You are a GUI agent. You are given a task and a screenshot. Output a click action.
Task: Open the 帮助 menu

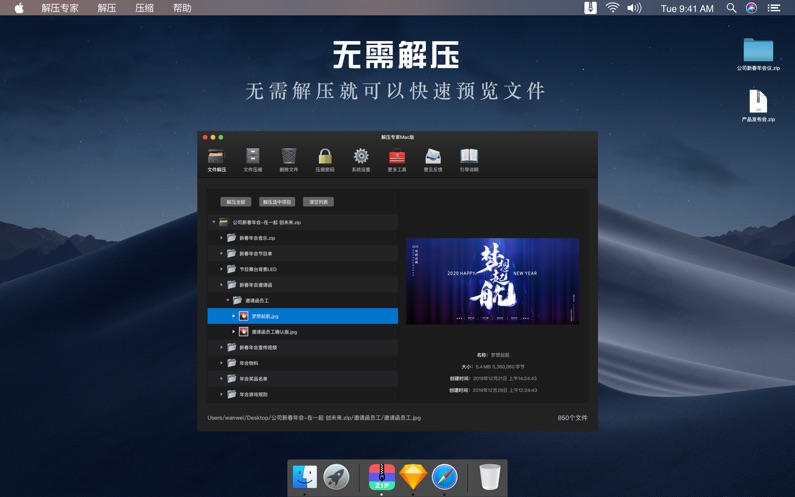pos(182,8)
